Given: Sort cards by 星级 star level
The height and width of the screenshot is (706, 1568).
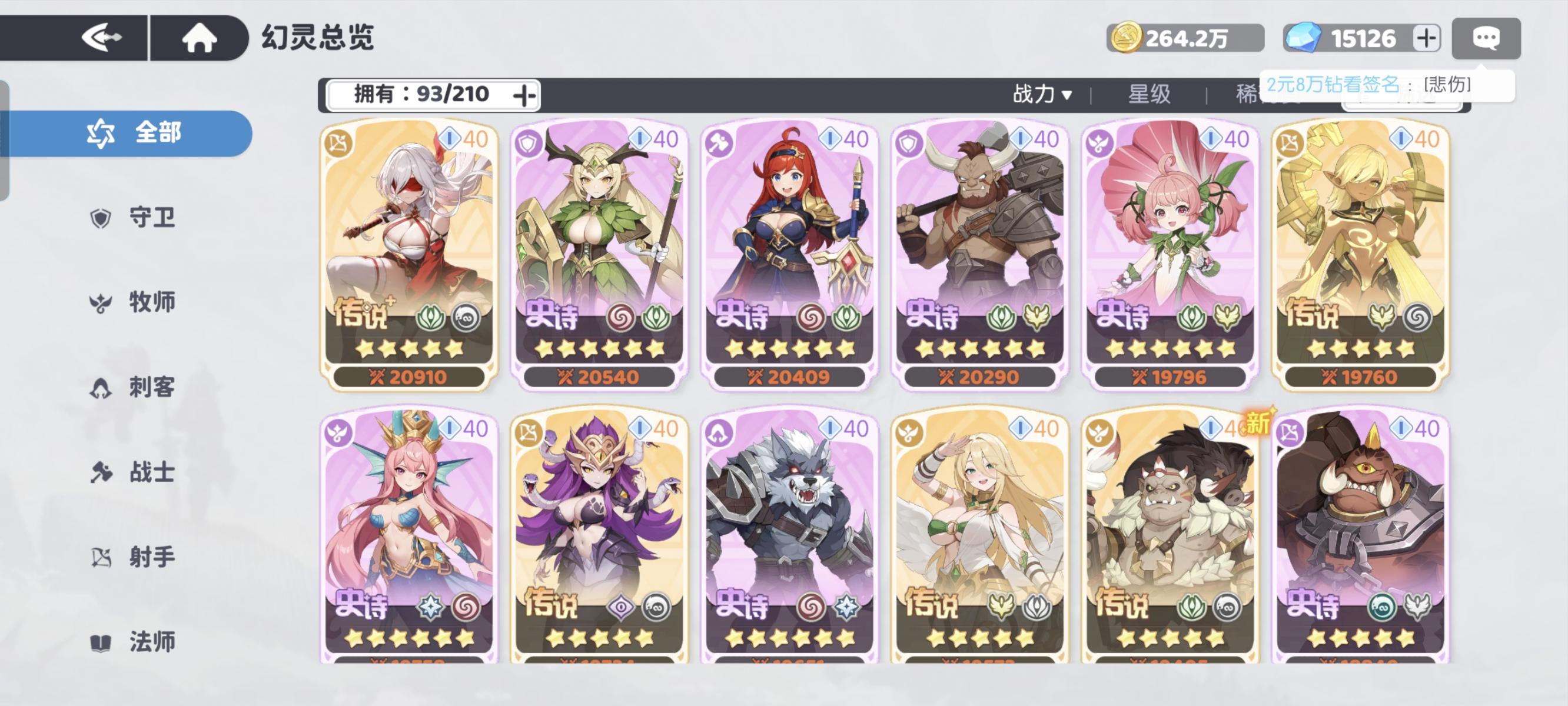Looking at the screenshot, I should [1149, 94].
